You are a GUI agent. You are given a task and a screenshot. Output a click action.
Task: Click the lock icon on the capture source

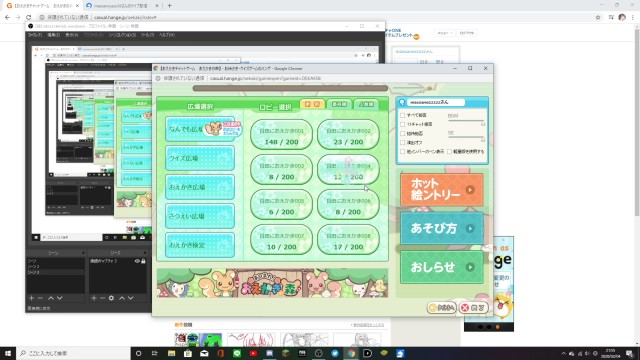pyautogui.click(x=143, y=261)
